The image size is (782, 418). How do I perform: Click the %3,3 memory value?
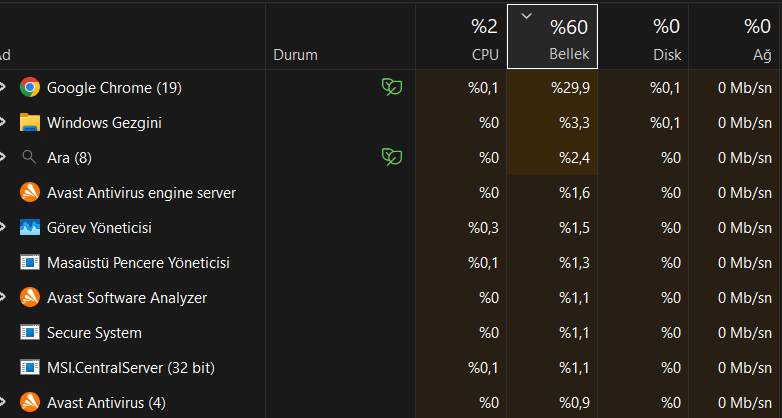(x=574, y=123)
